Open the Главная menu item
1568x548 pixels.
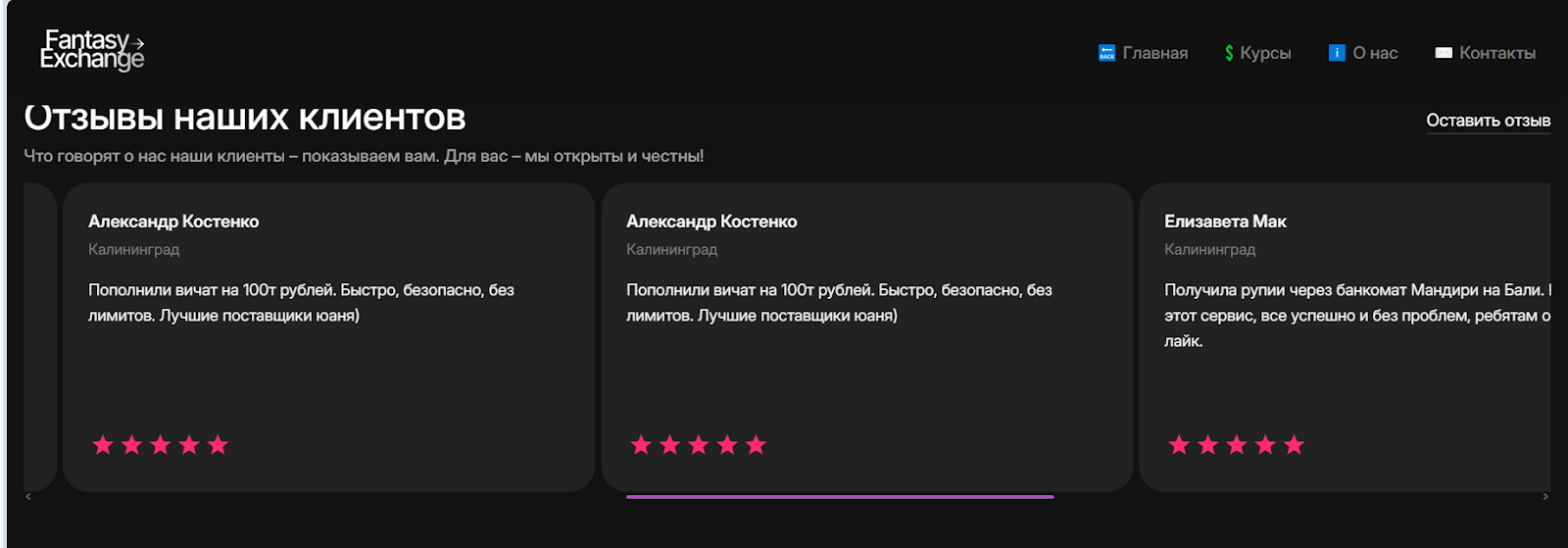click(x=1154, y=53)
